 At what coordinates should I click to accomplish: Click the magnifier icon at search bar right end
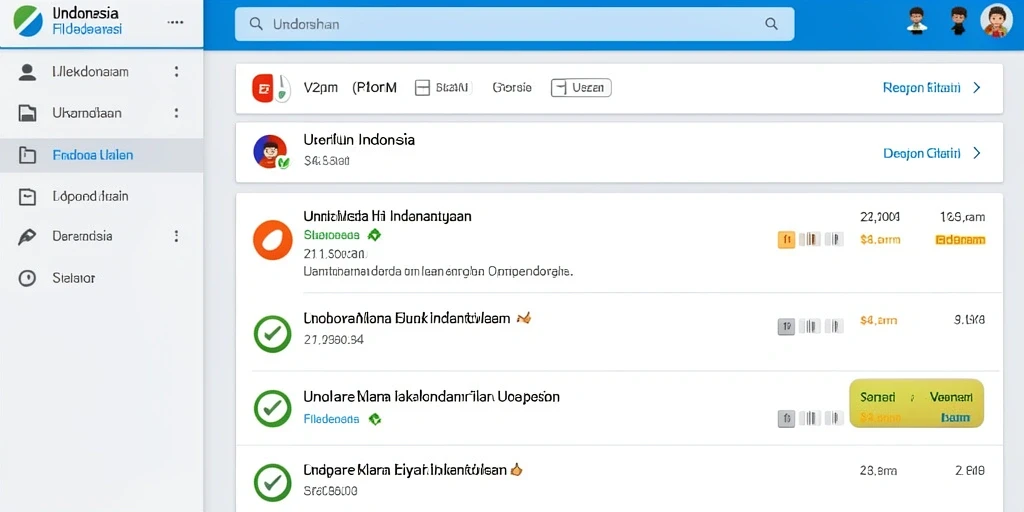(771, 25)
